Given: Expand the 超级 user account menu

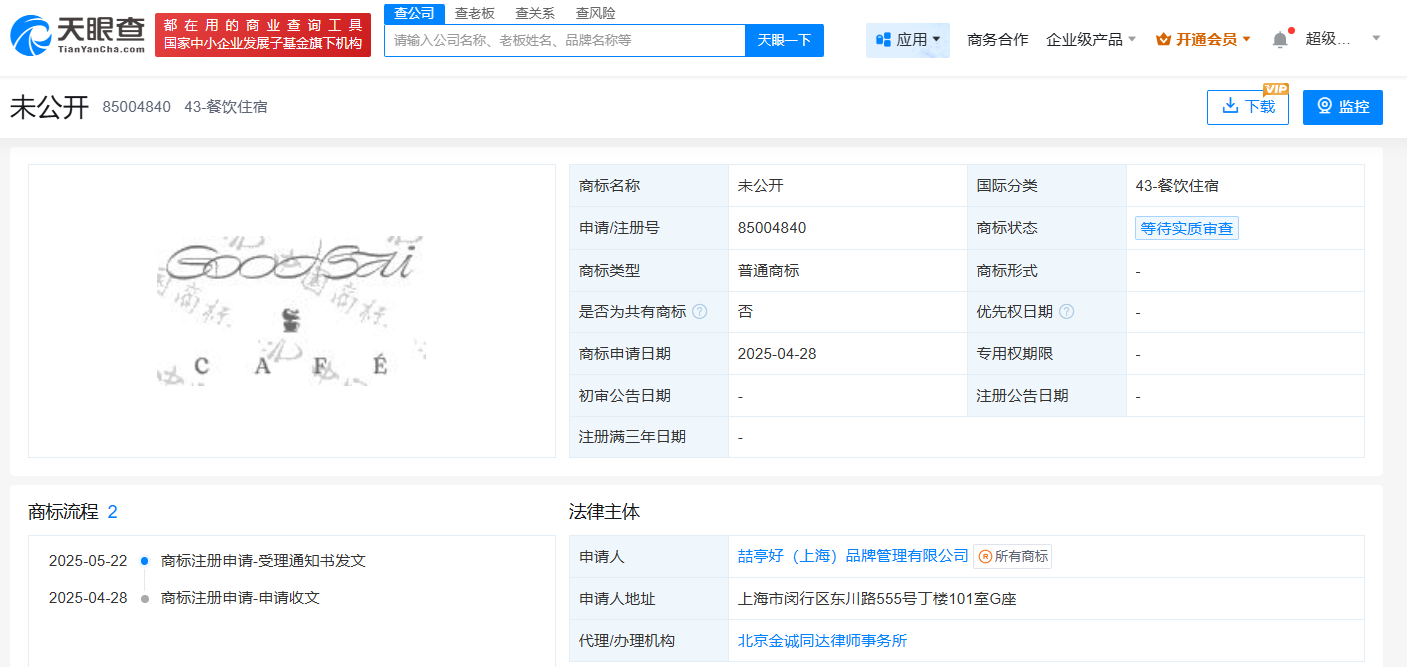Looking at the screenshot, I should pos(1343,39).
